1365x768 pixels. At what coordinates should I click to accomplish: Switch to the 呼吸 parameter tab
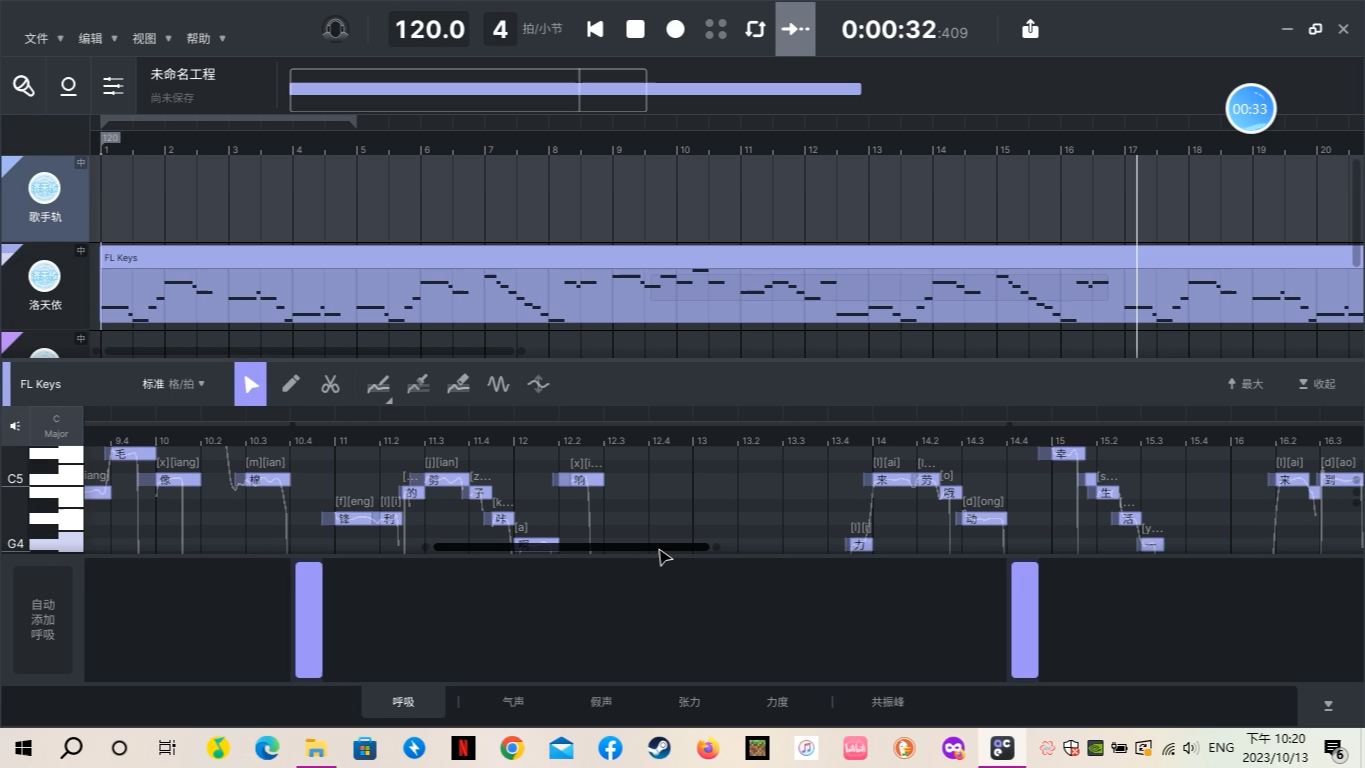403,702
